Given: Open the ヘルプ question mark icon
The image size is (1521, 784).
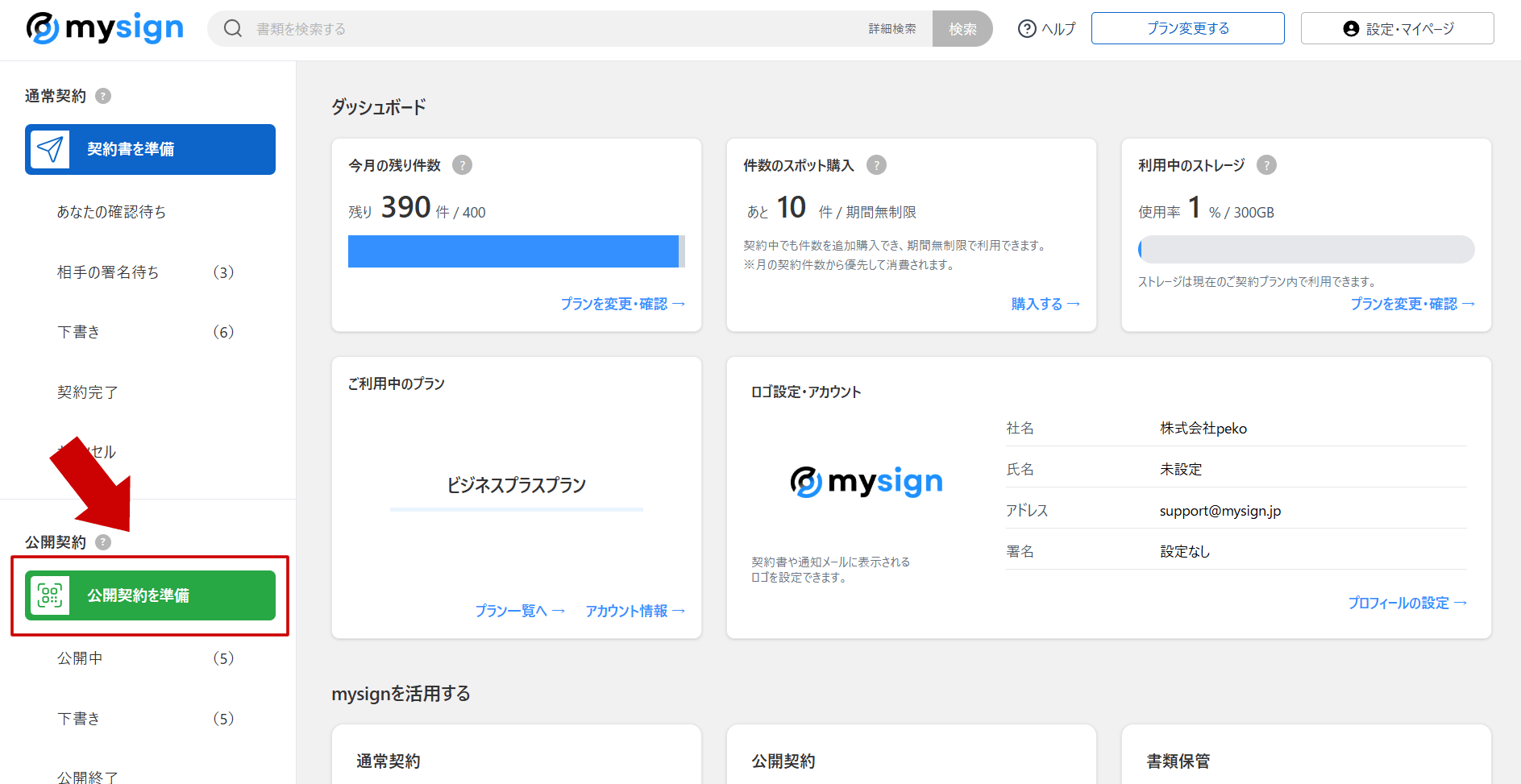Looking at the screenshot, I should (1025, 27).
